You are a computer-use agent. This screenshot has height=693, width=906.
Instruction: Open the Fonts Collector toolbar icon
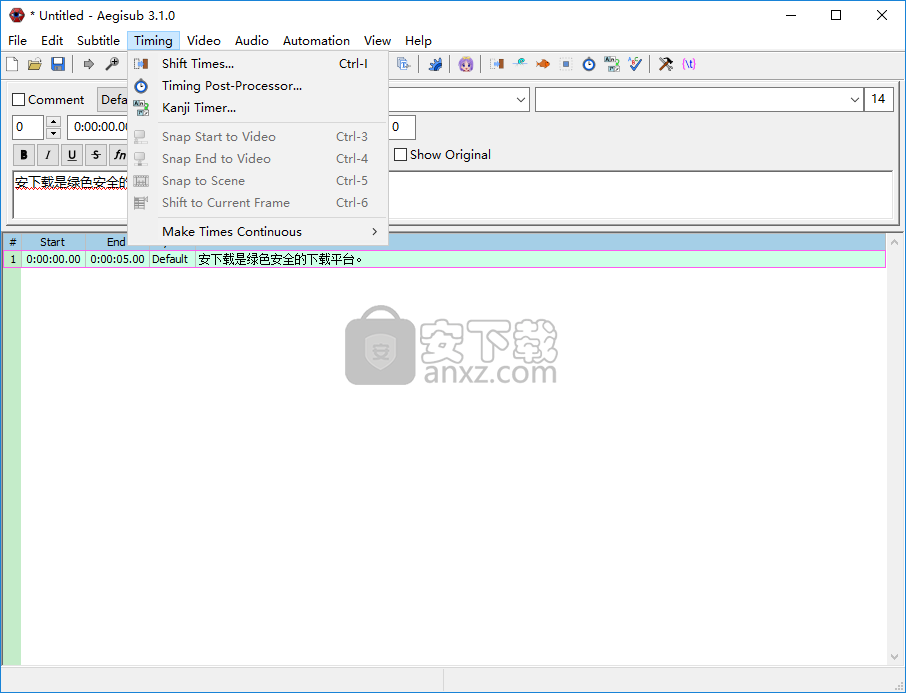(x=404, y=64)
